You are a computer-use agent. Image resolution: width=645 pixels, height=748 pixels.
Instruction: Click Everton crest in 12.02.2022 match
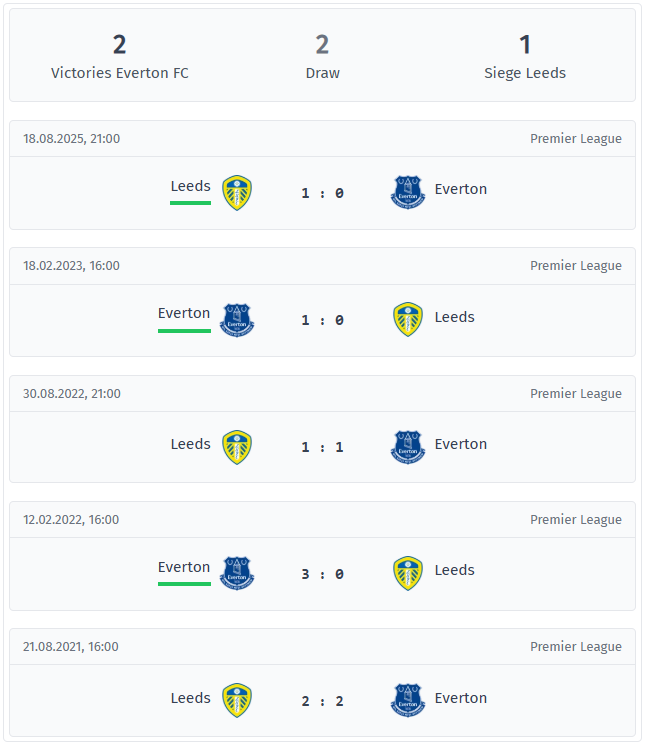[237, 574]
